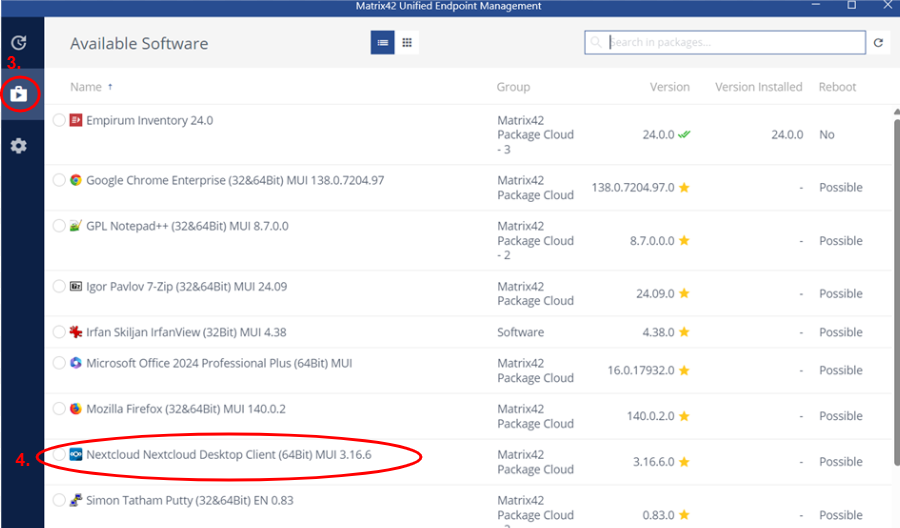The height and width of the screenshot is (528, 900).
Task: Click version 138.0.7204.97.0 cell
Action: coord(633,187)
